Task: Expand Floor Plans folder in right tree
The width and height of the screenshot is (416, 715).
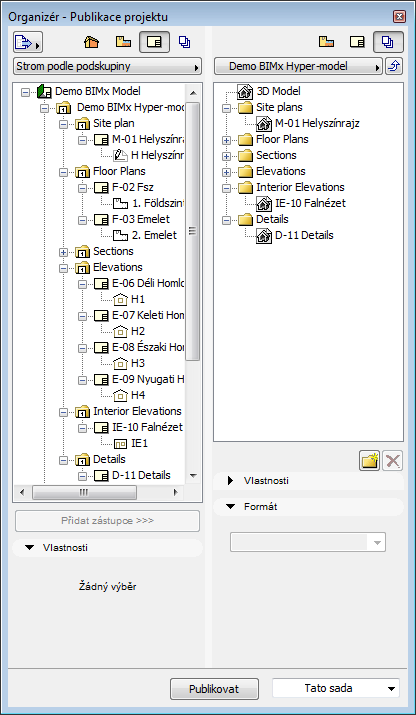Action: click(226, 140)
